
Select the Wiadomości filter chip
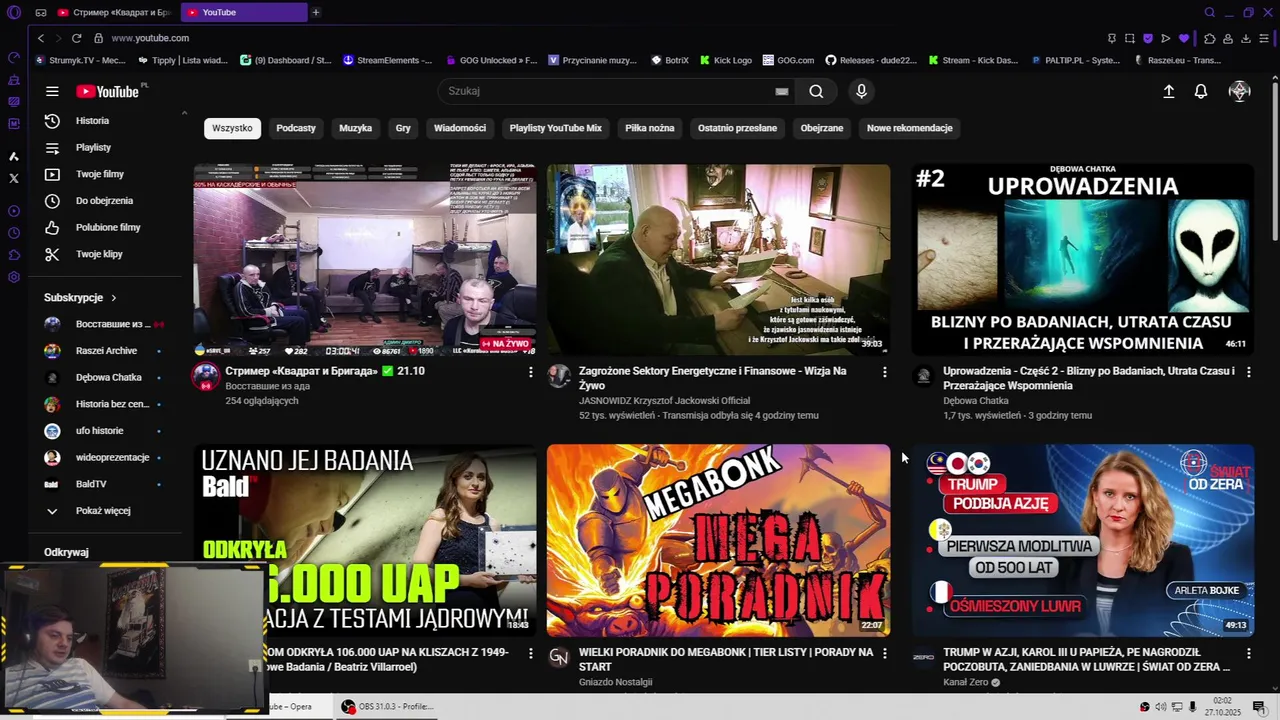pos(460,128)
